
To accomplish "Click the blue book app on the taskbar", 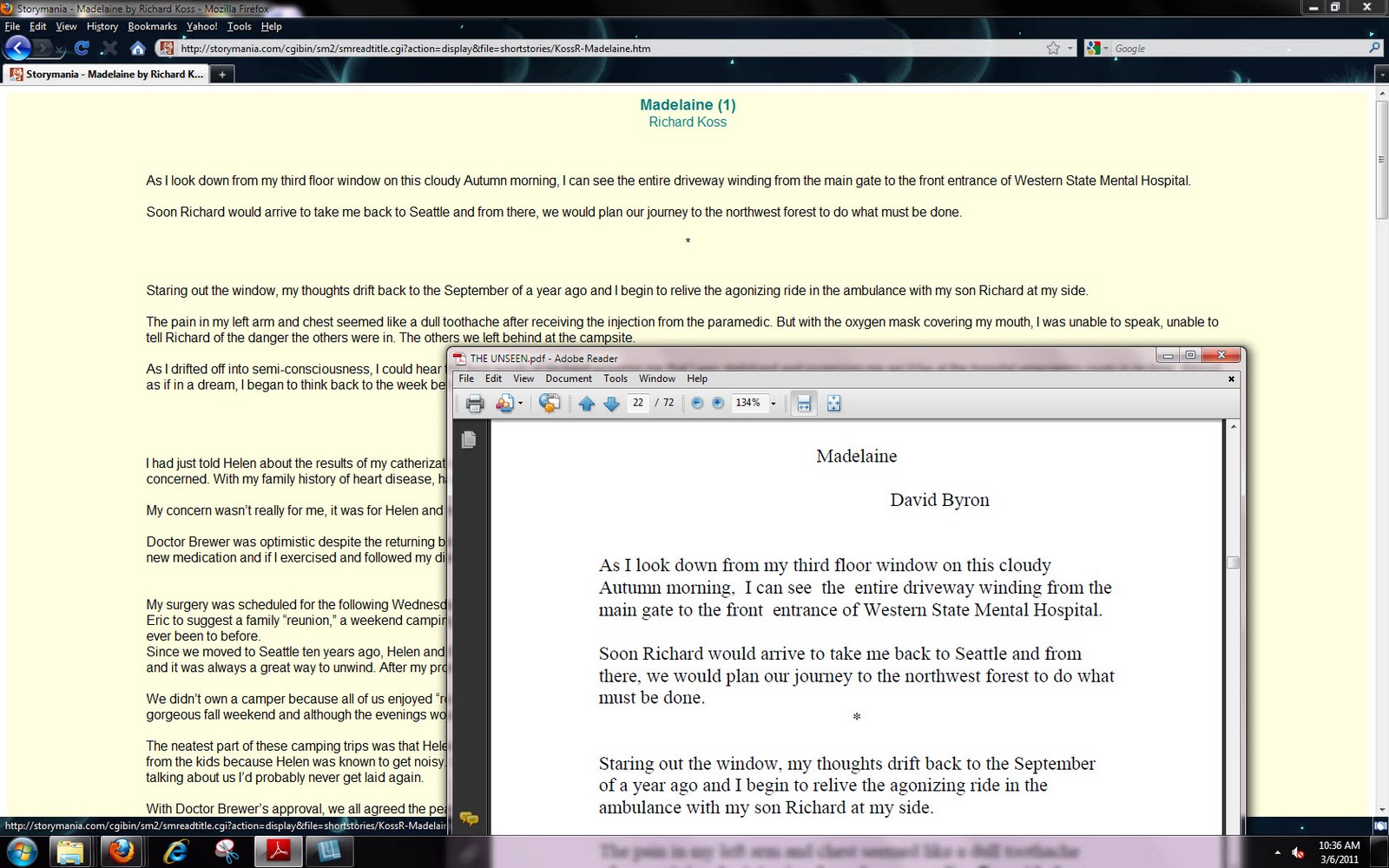I will click(329, 852).
